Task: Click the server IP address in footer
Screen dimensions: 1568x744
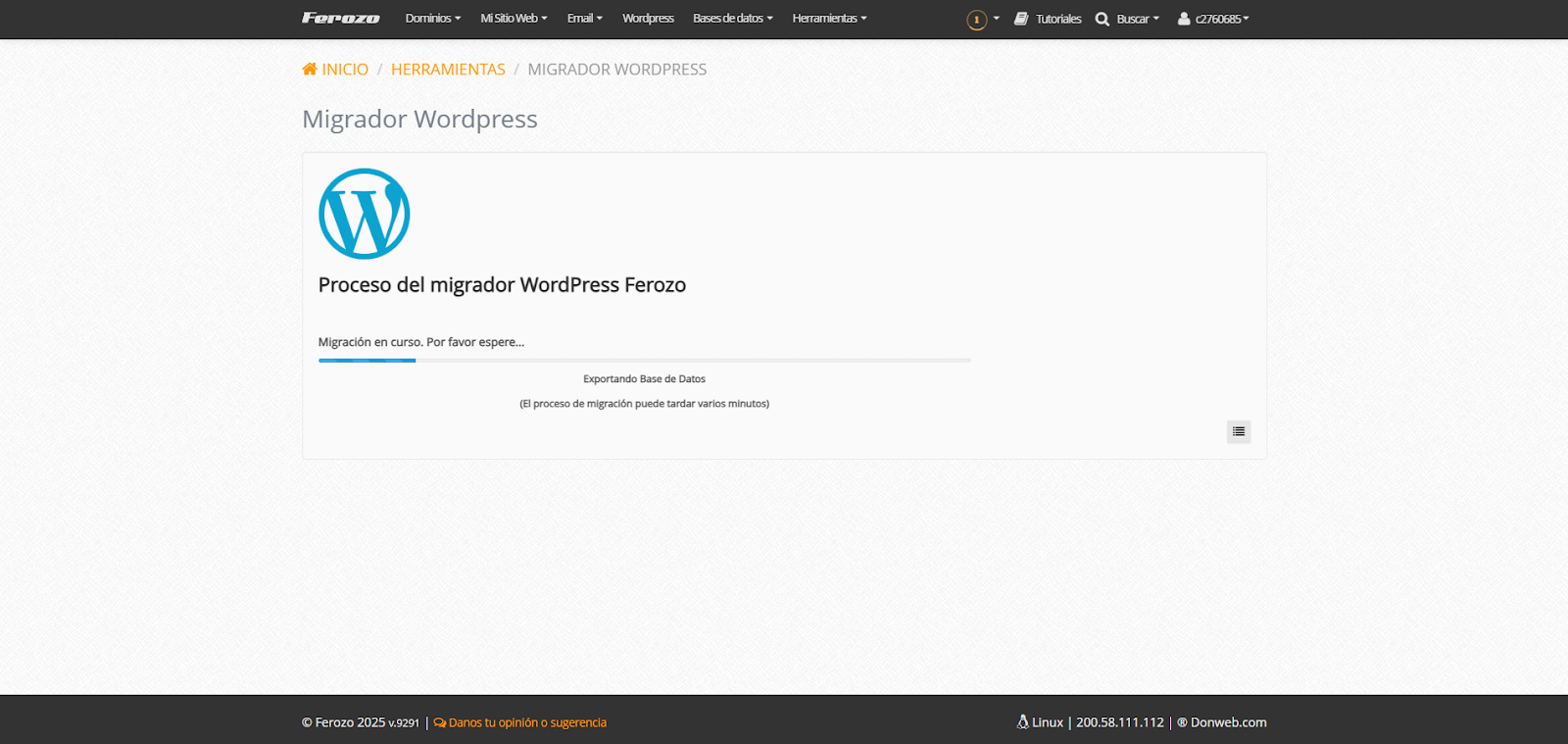Action: 1119,722
